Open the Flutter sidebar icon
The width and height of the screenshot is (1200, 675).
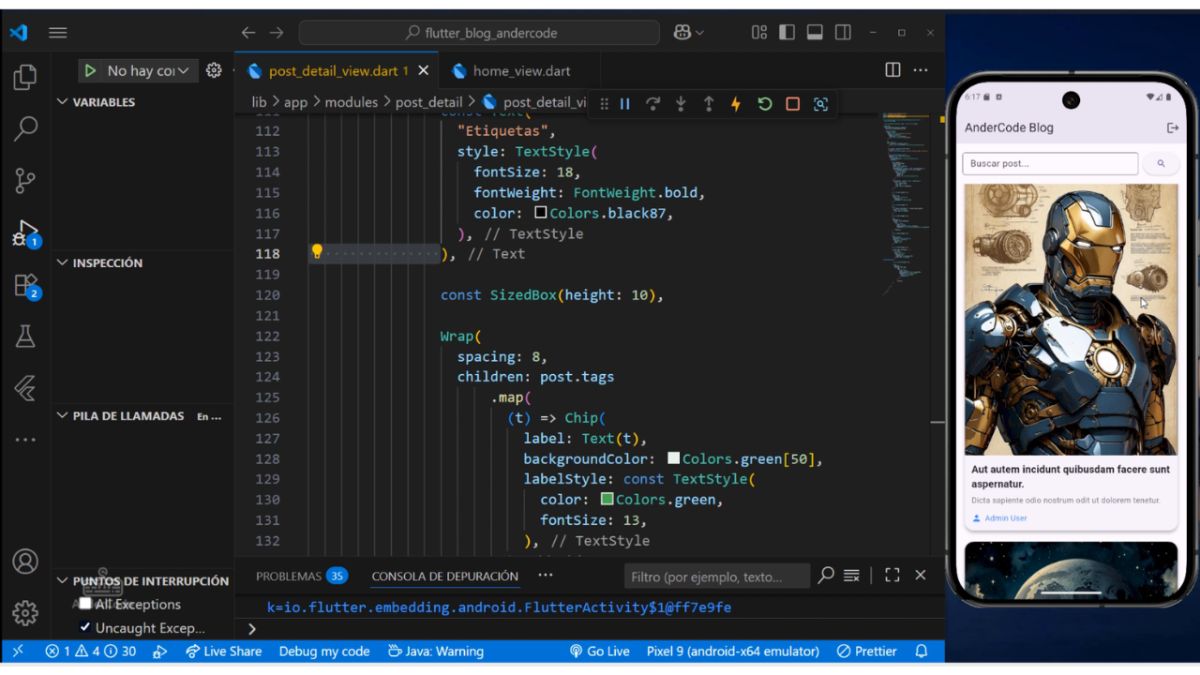(x=25, y=388)
